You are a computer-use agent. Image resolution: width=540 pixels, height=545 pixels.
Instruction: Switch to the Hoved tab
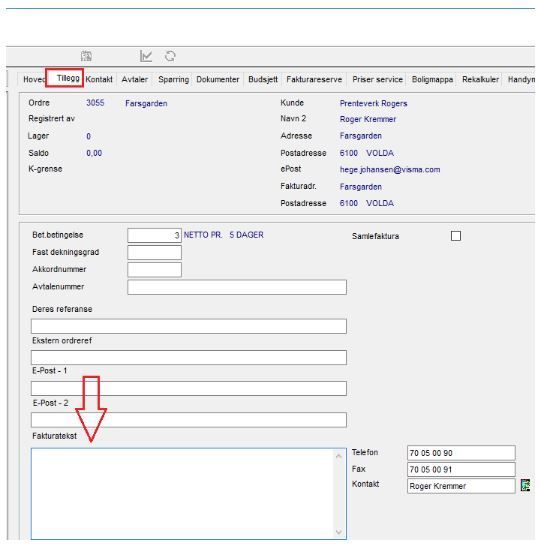[x=34, y=79]
